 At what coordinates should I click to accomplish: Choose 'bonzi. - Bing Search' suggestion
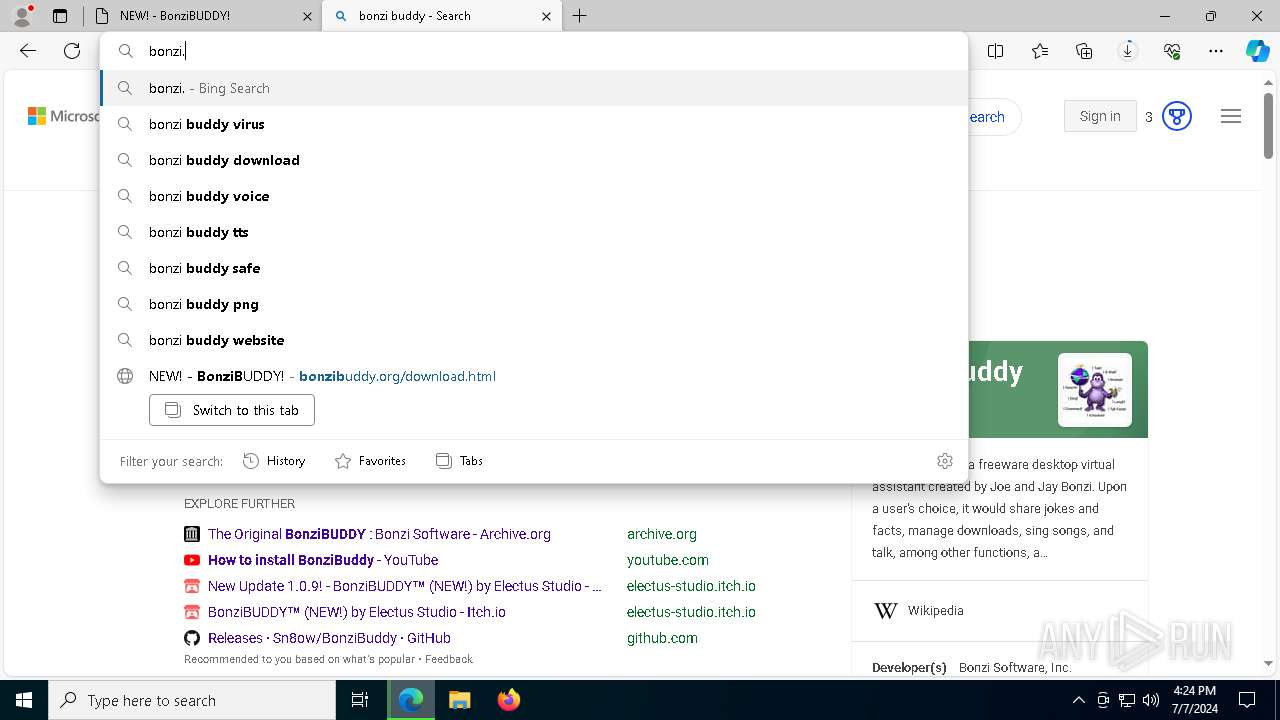(534, 88)
